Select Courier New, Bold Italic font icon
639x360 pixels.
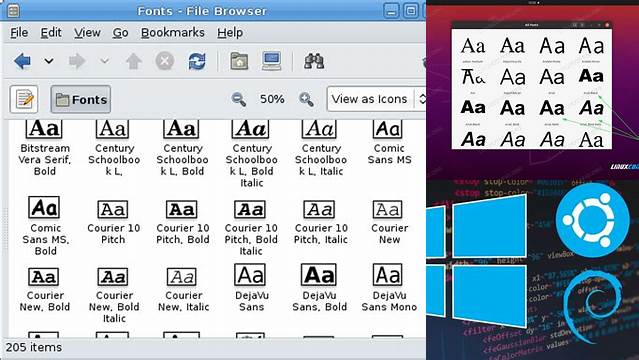[112, 277]
